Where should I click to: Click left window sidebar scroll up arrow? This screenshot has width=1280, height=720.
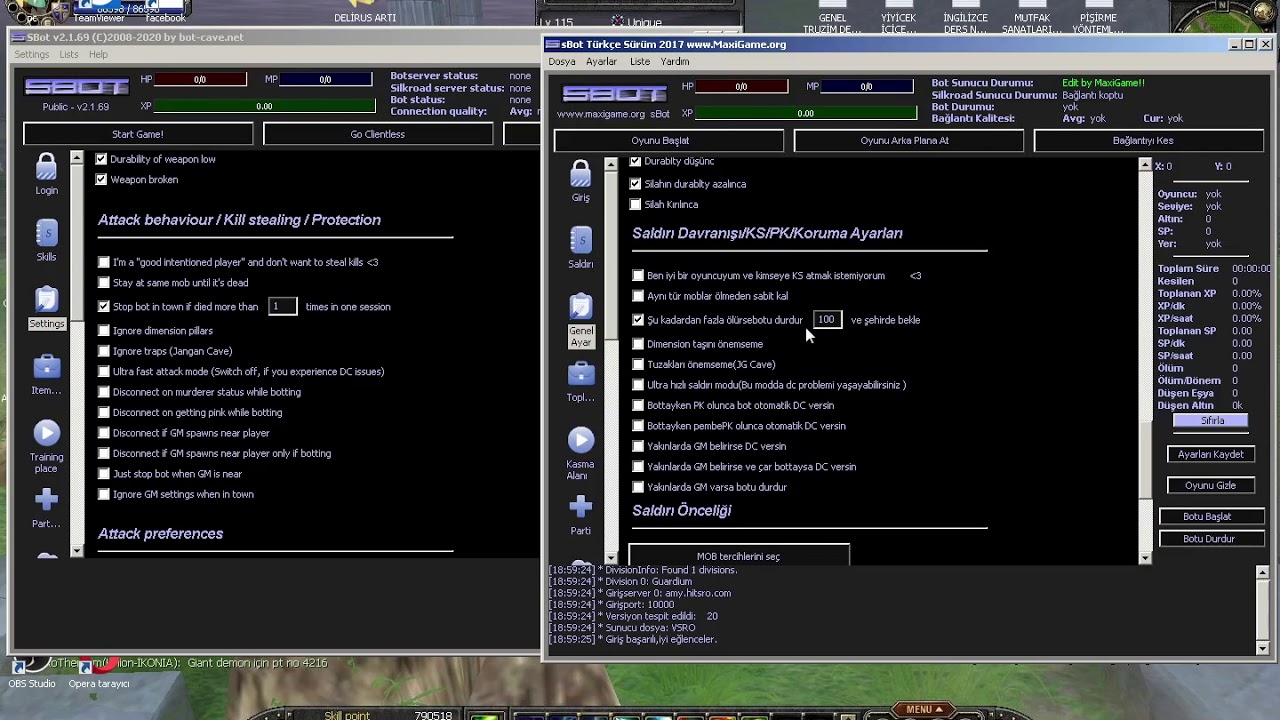coord(77,158)
